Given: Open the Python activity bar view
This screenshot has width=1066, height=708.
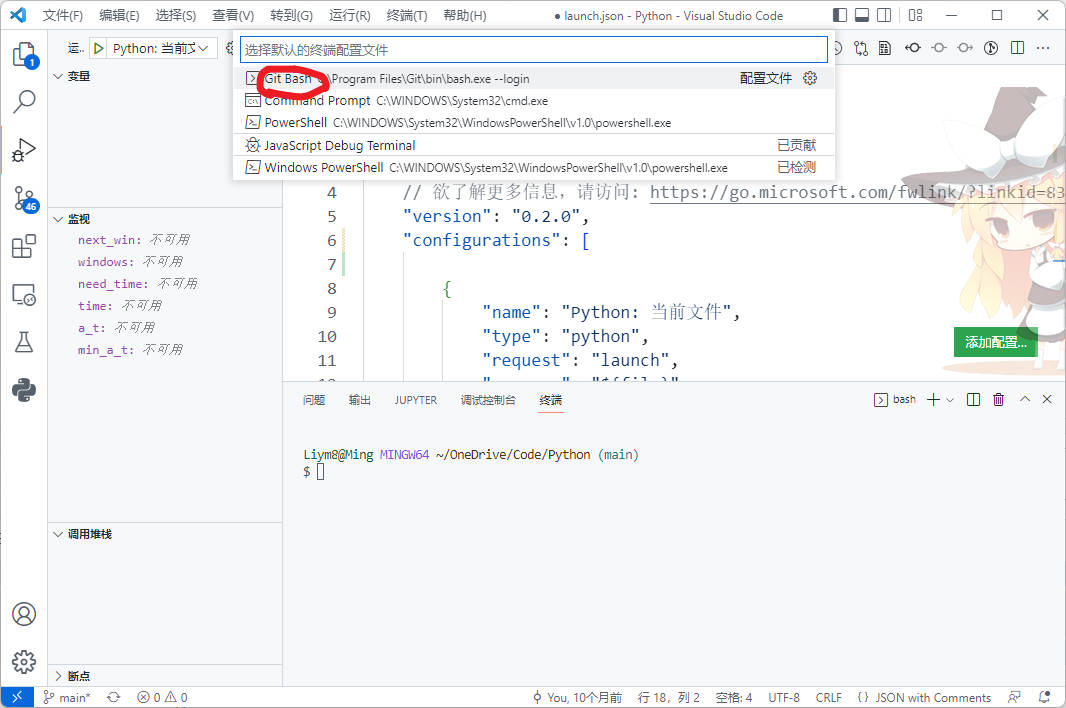Looking at the screenshot, I should 24,390.
